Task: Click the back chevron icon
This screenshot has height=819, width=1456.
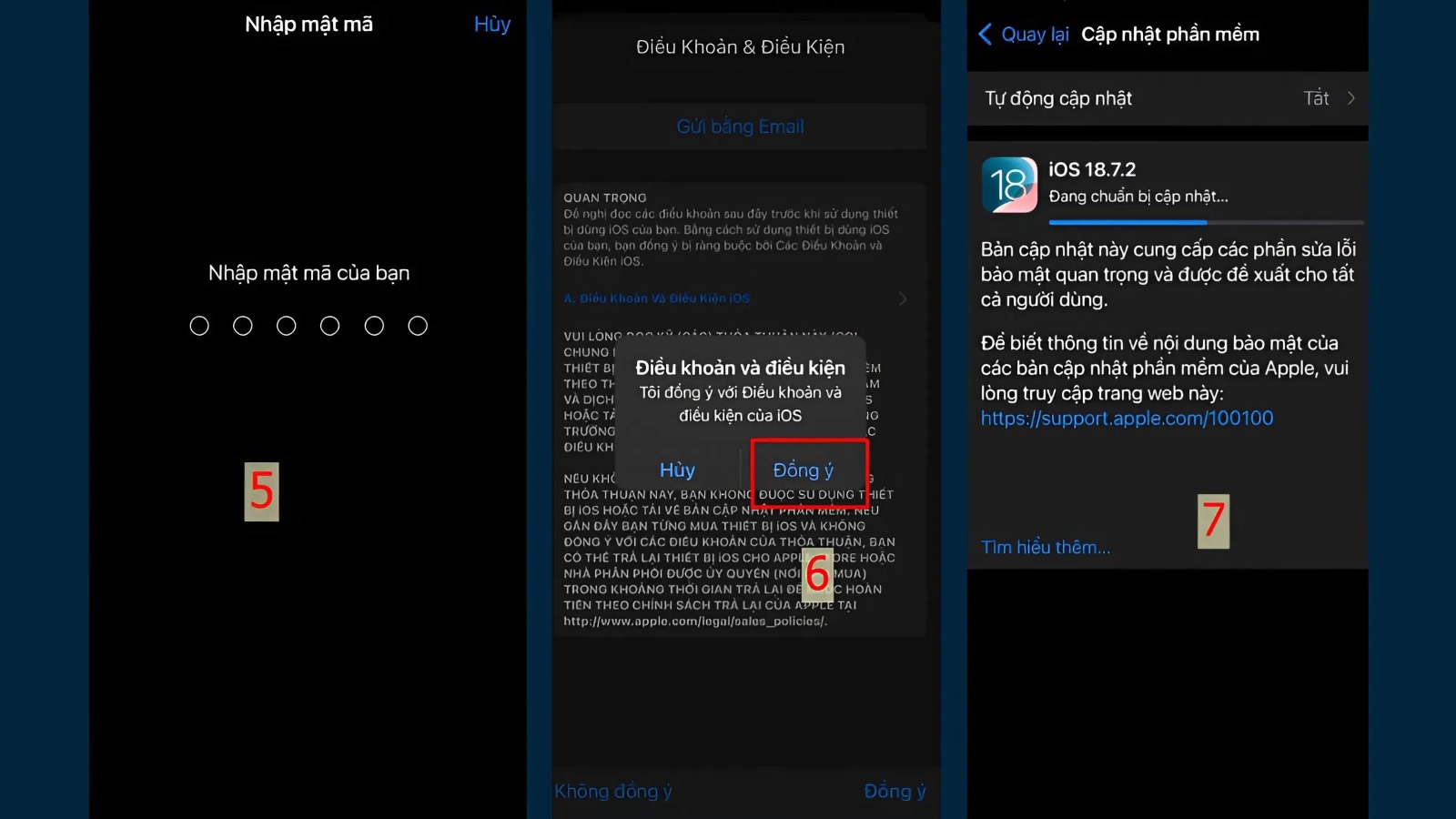Action: pyautogui.click(x=985, y=35)
